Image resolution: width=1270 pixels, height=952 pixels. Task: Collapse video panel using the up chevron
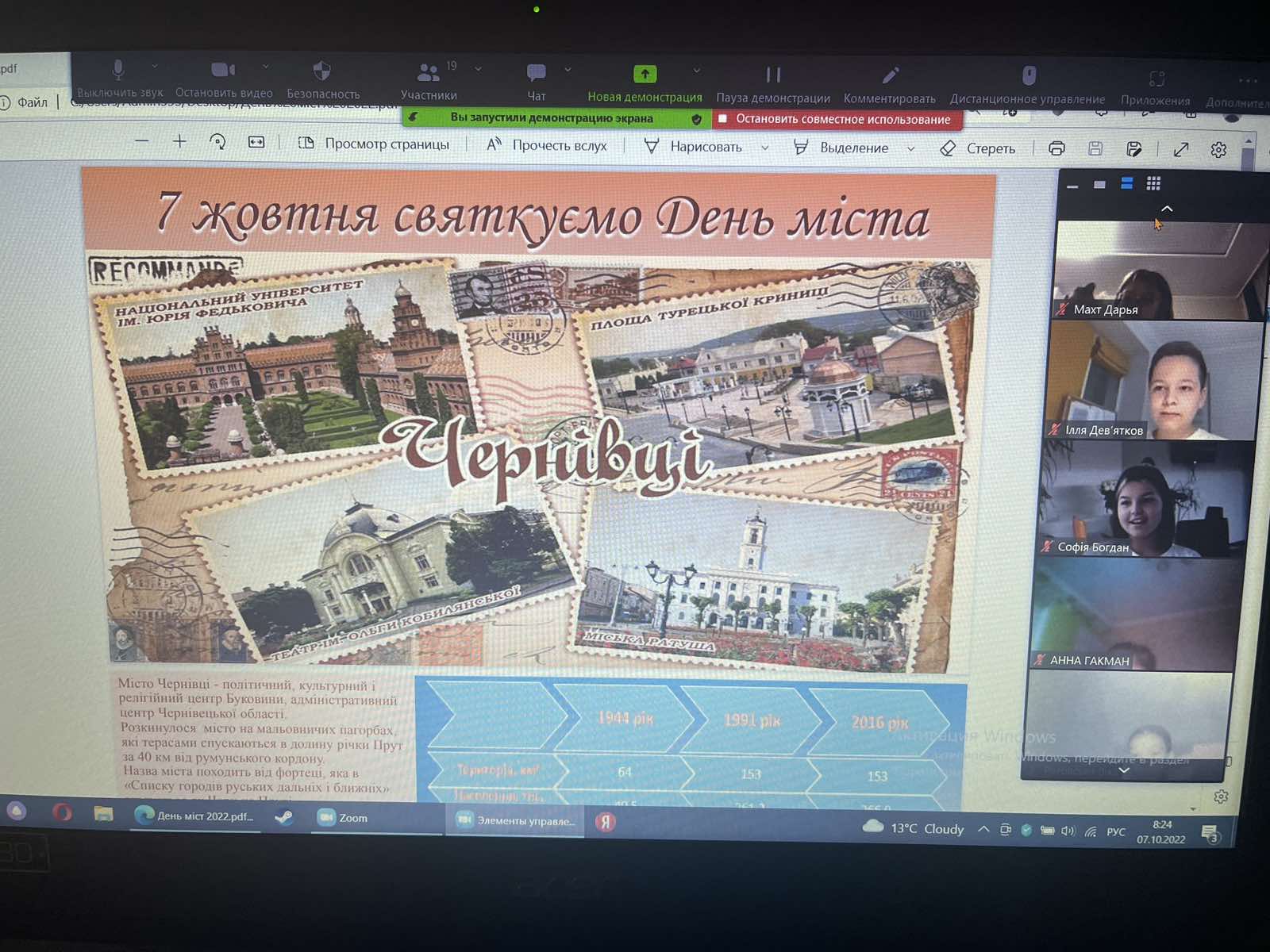point(1167,209)
